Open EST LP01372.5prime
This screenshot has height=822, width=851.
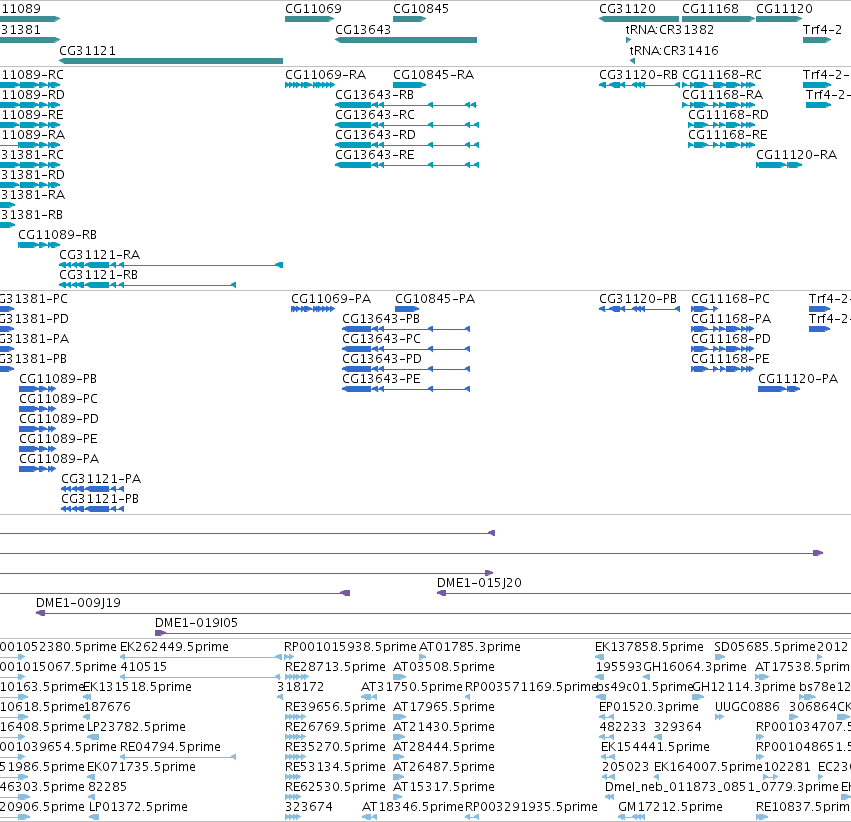[138, 808]
